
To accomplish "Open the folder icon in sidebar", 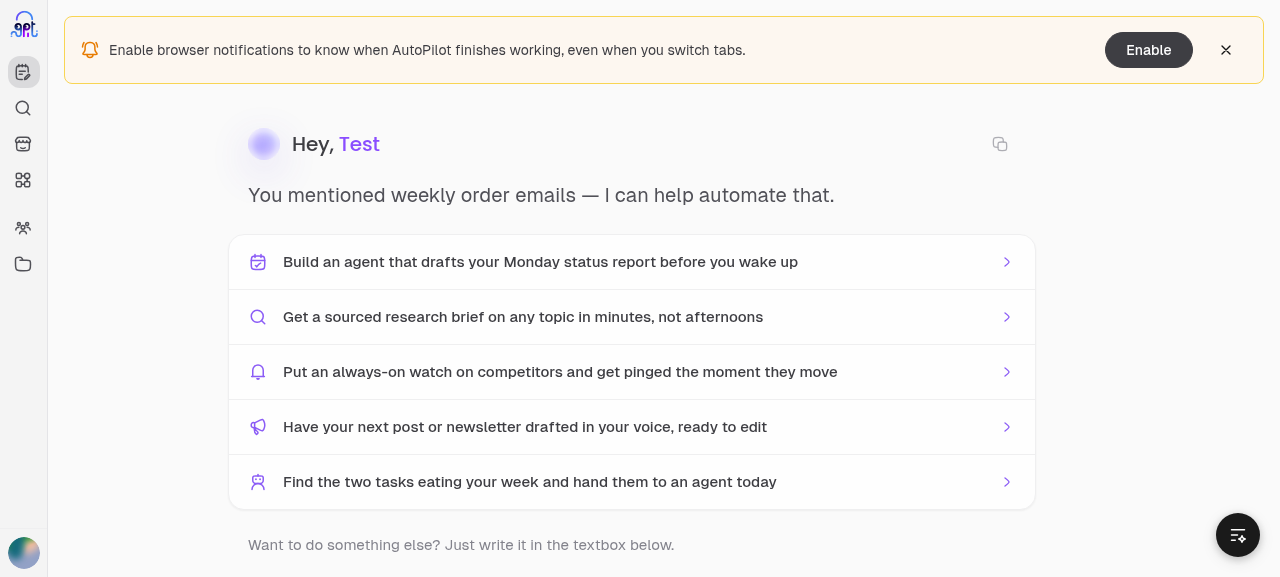I will 23,264.
